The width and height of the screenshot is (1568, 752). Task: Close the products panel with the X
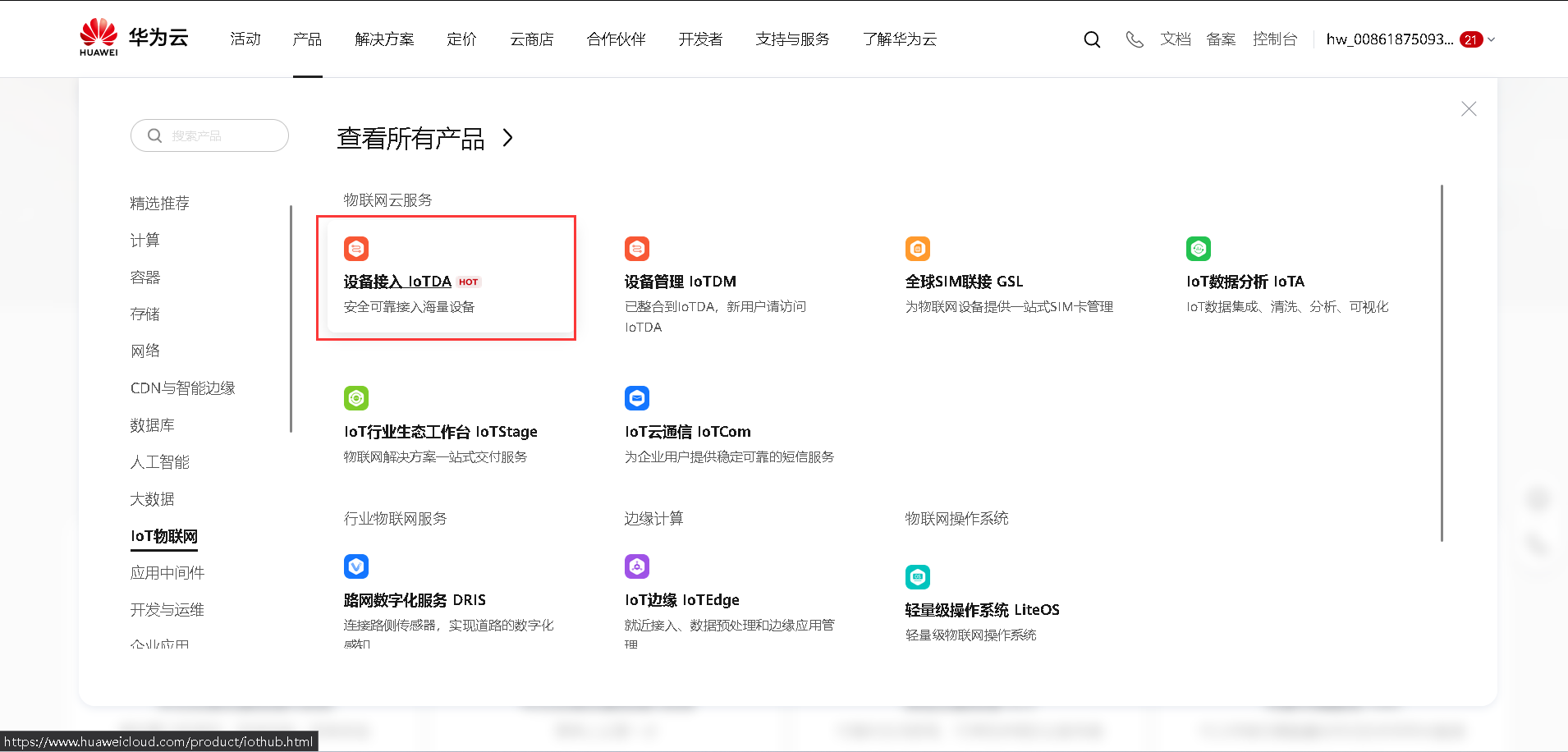pyautogui.click(x=1469, y=108)
